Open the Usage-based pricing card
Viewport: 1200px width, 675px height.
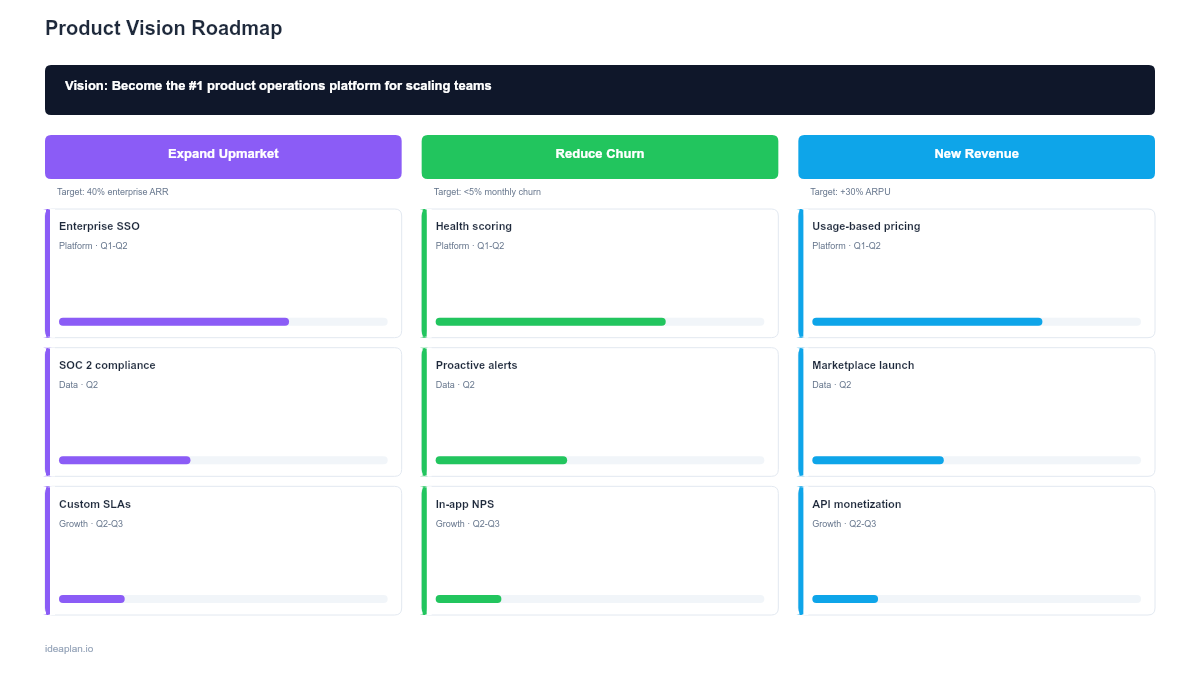975,273
